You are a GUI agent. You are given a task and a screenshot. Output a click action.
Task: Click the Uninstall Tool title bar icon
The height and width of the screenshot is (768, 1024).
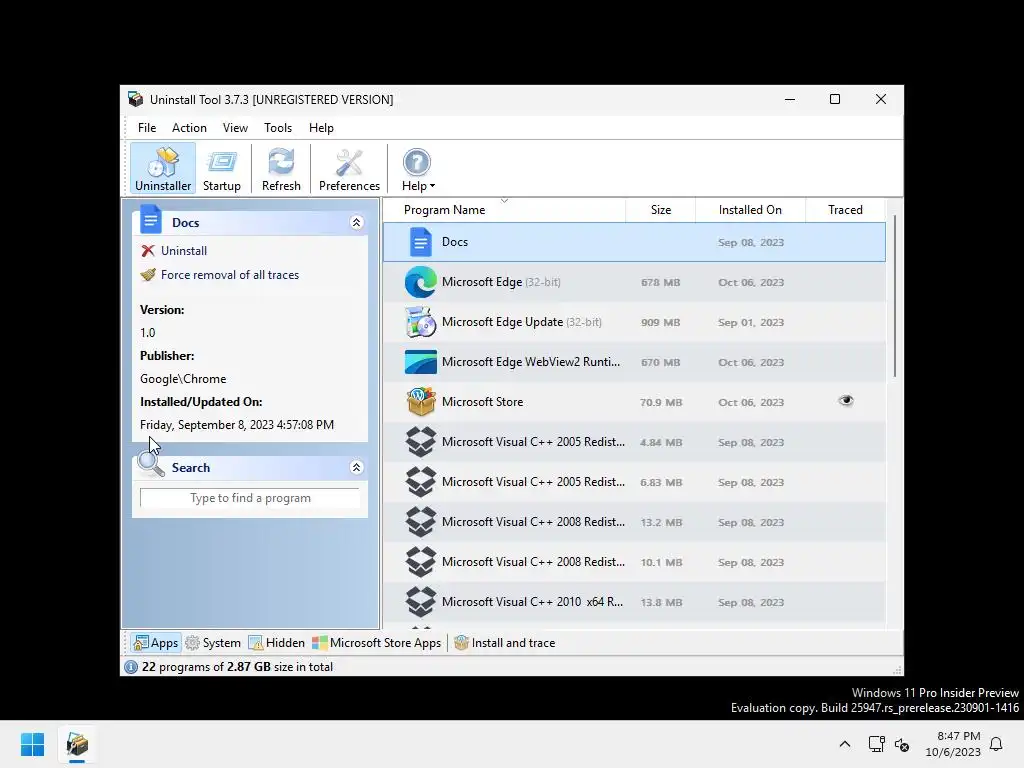pyautogui.click(x=135, y=99)
